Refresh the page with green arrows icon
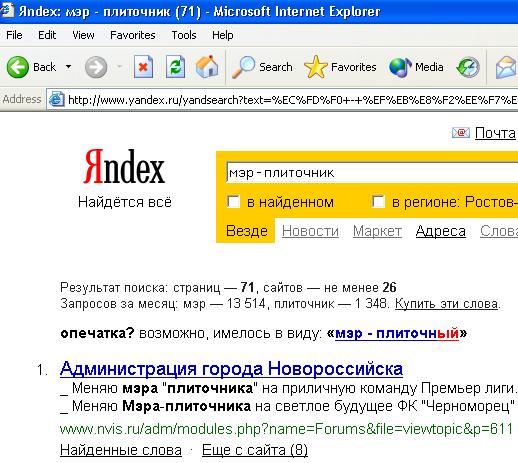 click(x=175, y=67)
